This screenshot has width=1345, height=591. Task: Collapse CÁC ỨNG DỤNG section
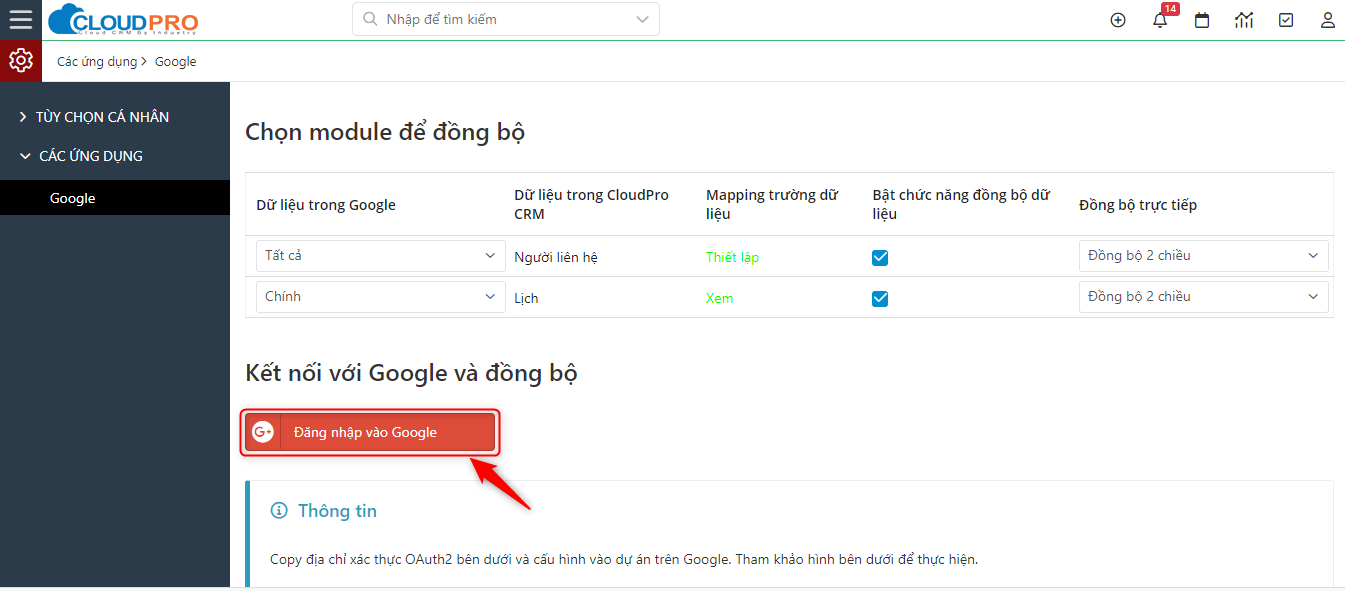pos(82,156)
